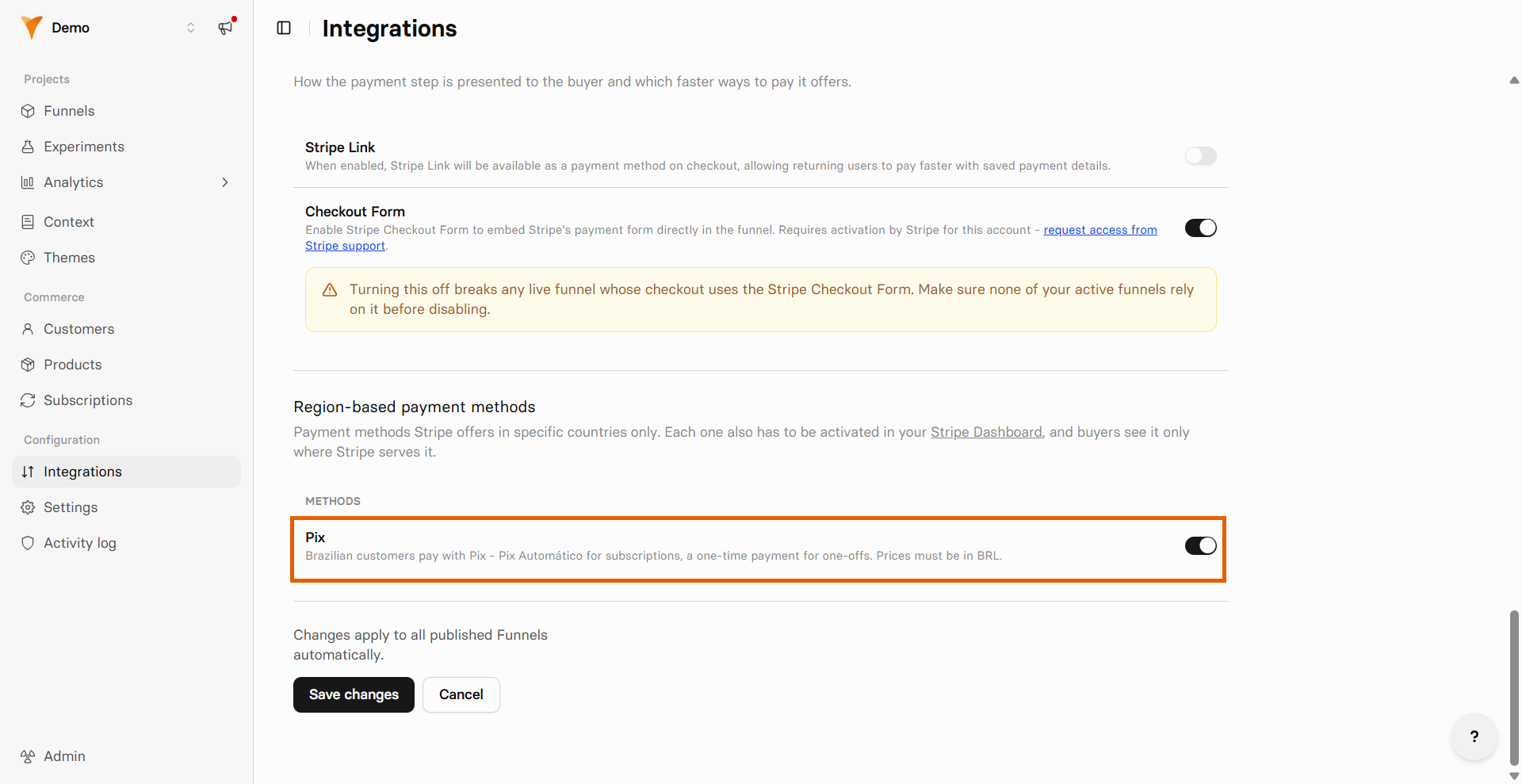Disable the Checkout Form toggle
Viewport: 1522px width, 784px height.
pos(1200,228)
